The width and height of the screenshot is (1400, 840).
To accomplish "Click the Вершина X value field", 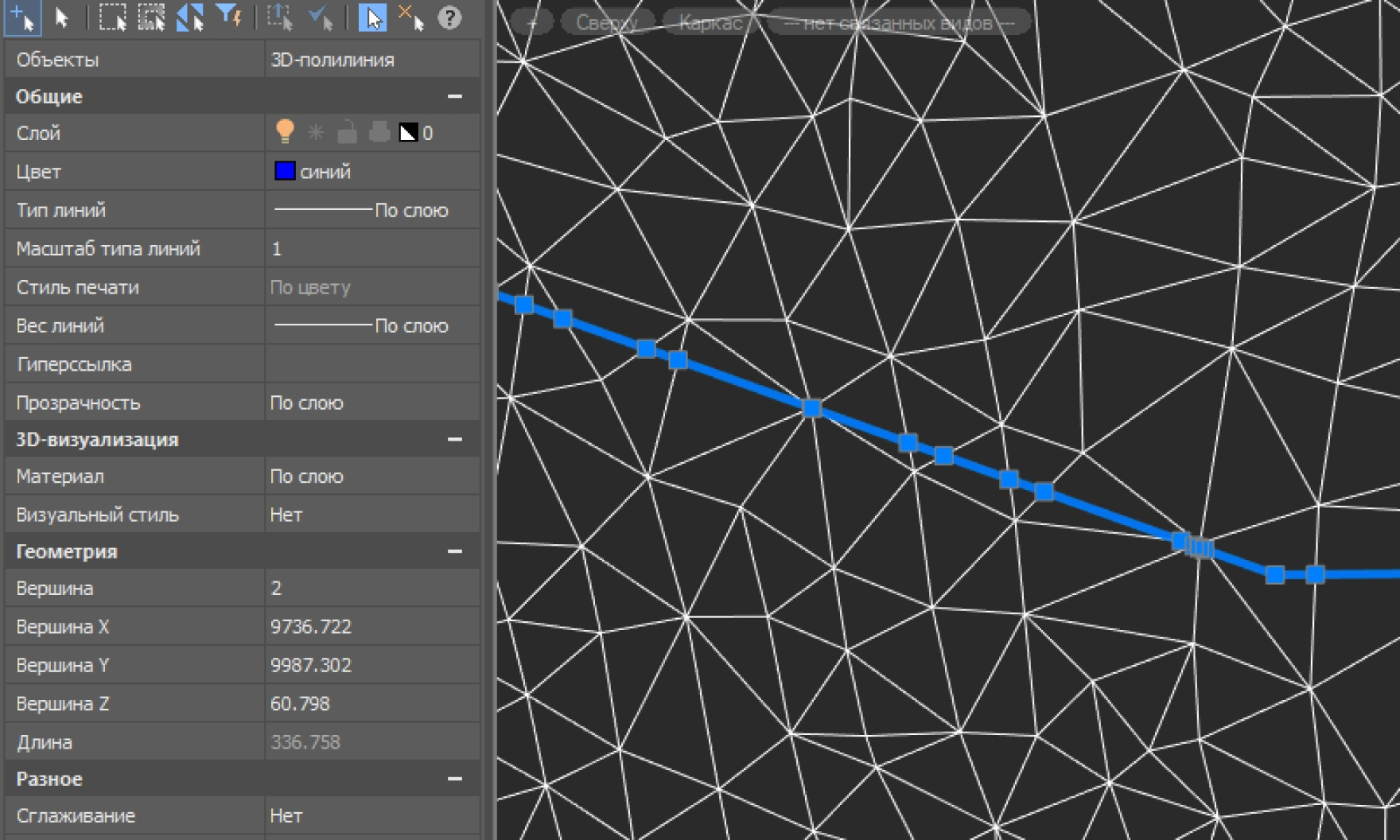I will click(x=371, y=627).
